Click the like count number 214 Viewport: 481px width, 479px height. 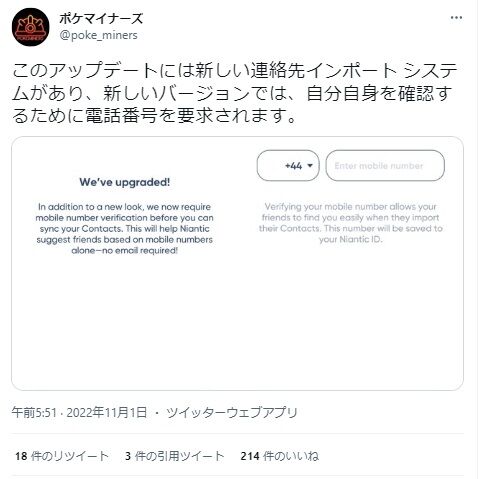click(250, 456)
